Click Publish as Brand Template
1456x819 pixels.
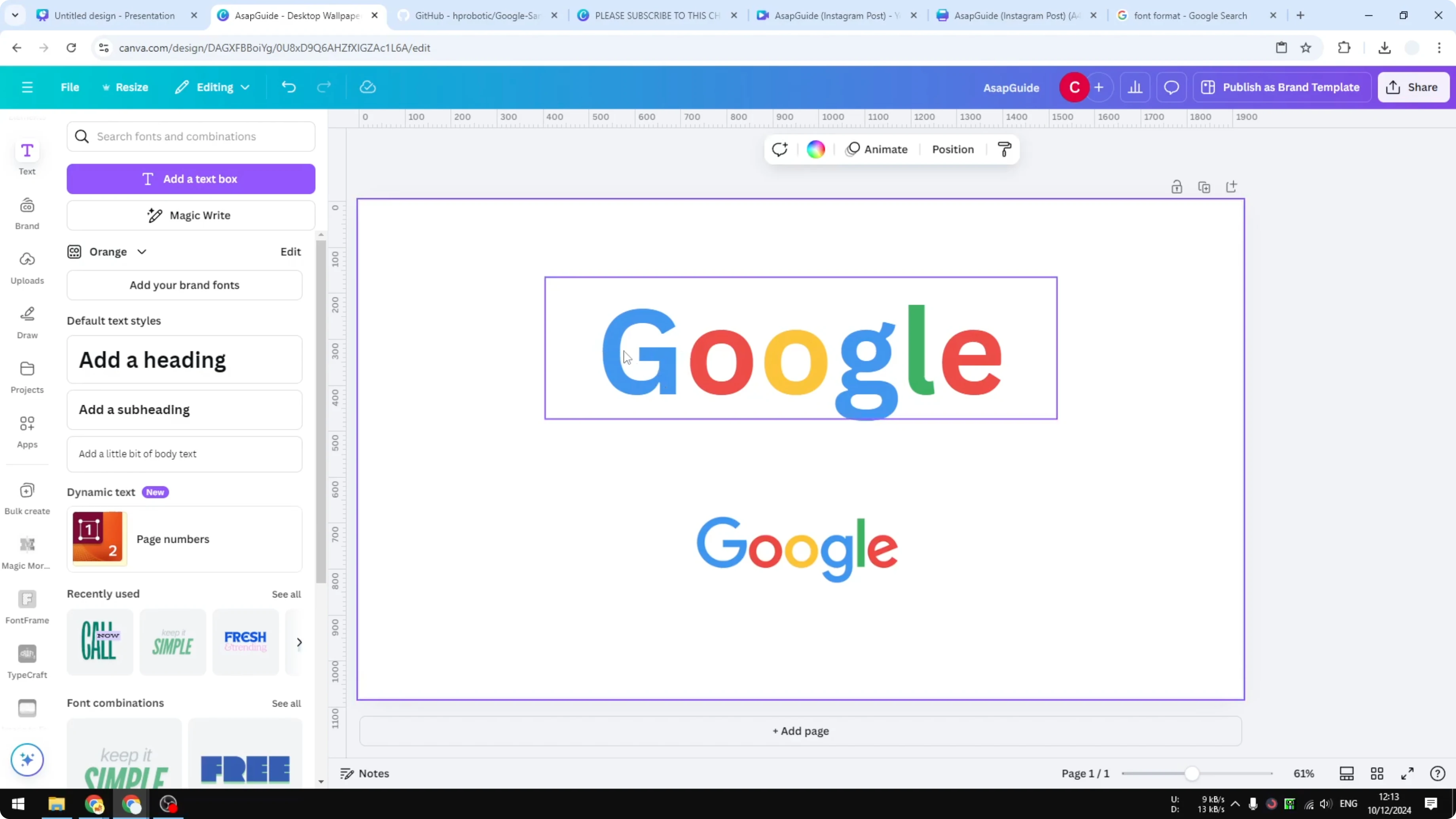coord(1282,87)
